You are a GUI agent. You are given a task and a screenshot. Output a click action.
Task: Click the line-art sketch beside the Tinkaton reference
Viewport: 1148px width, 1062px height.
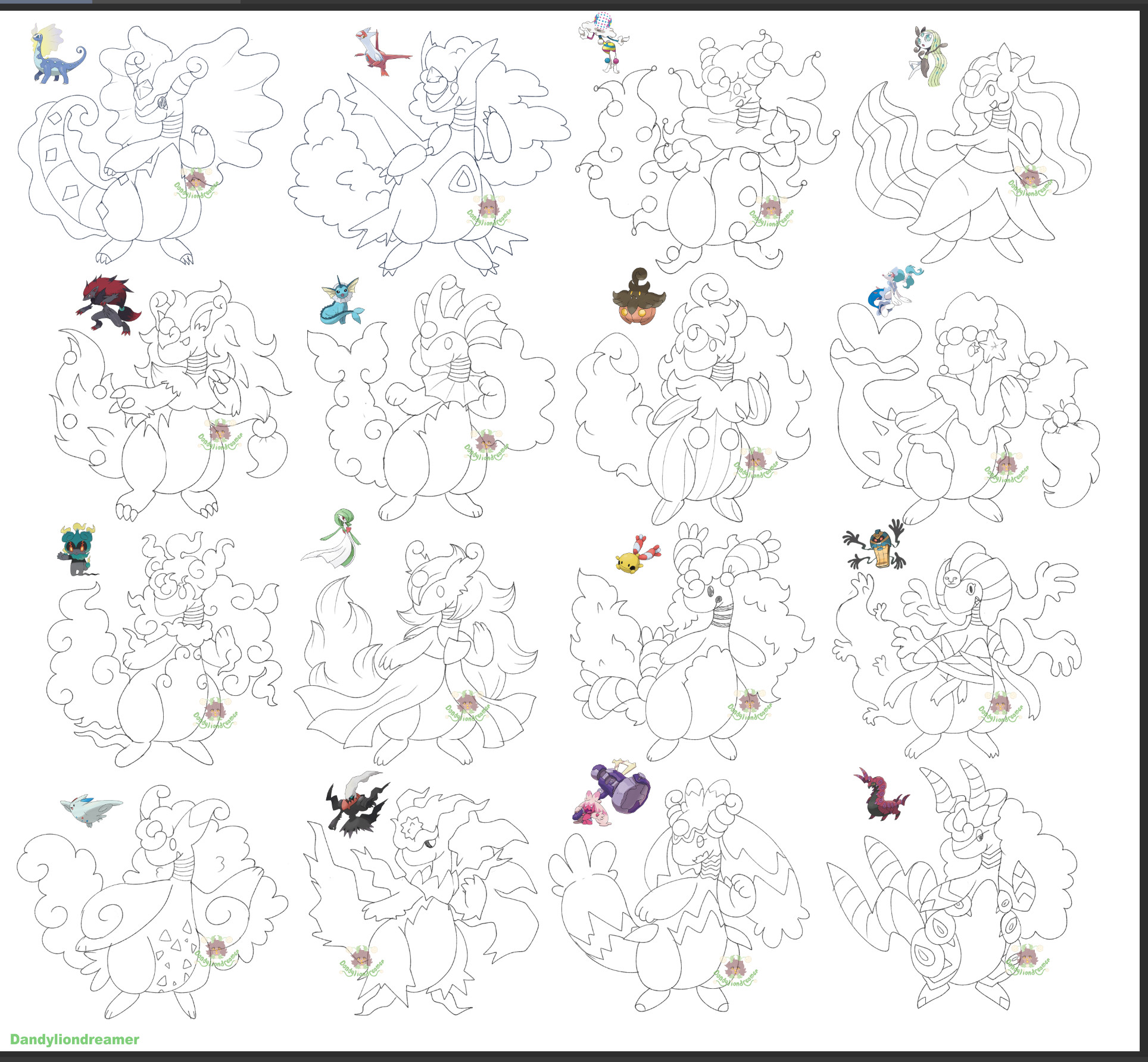[x=679, y=895]
